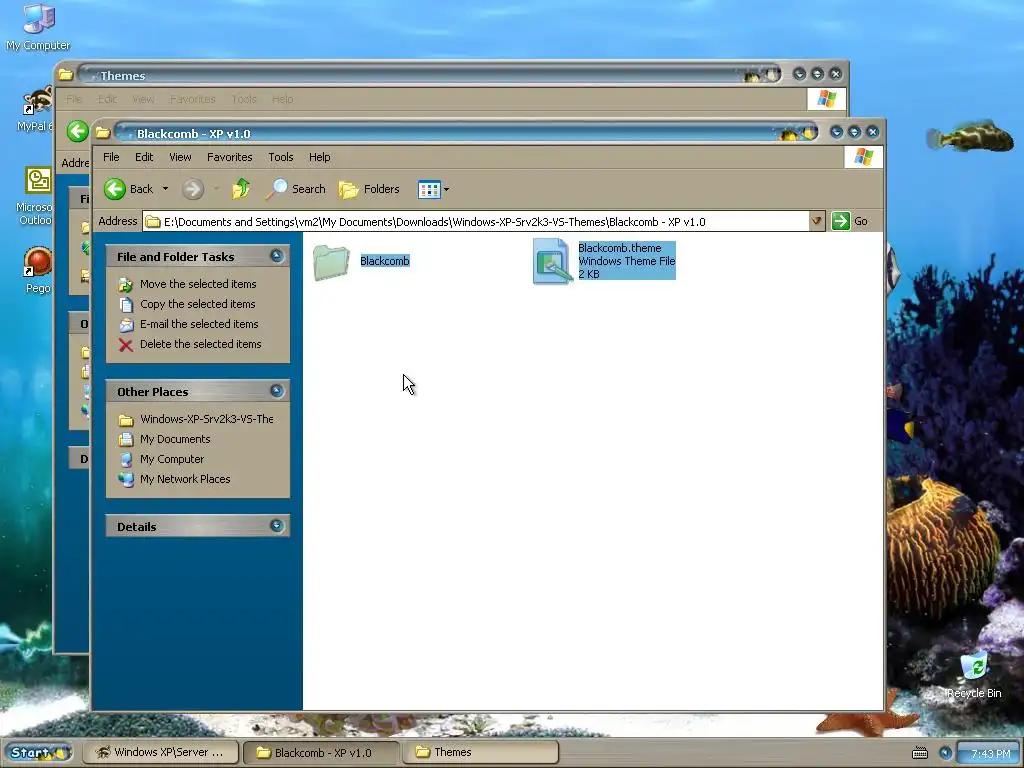Screen dimensions: 1024x768
Task: Switch to Blackcomb - XP v1.0 taskbar button
Action: pos(321,752)
